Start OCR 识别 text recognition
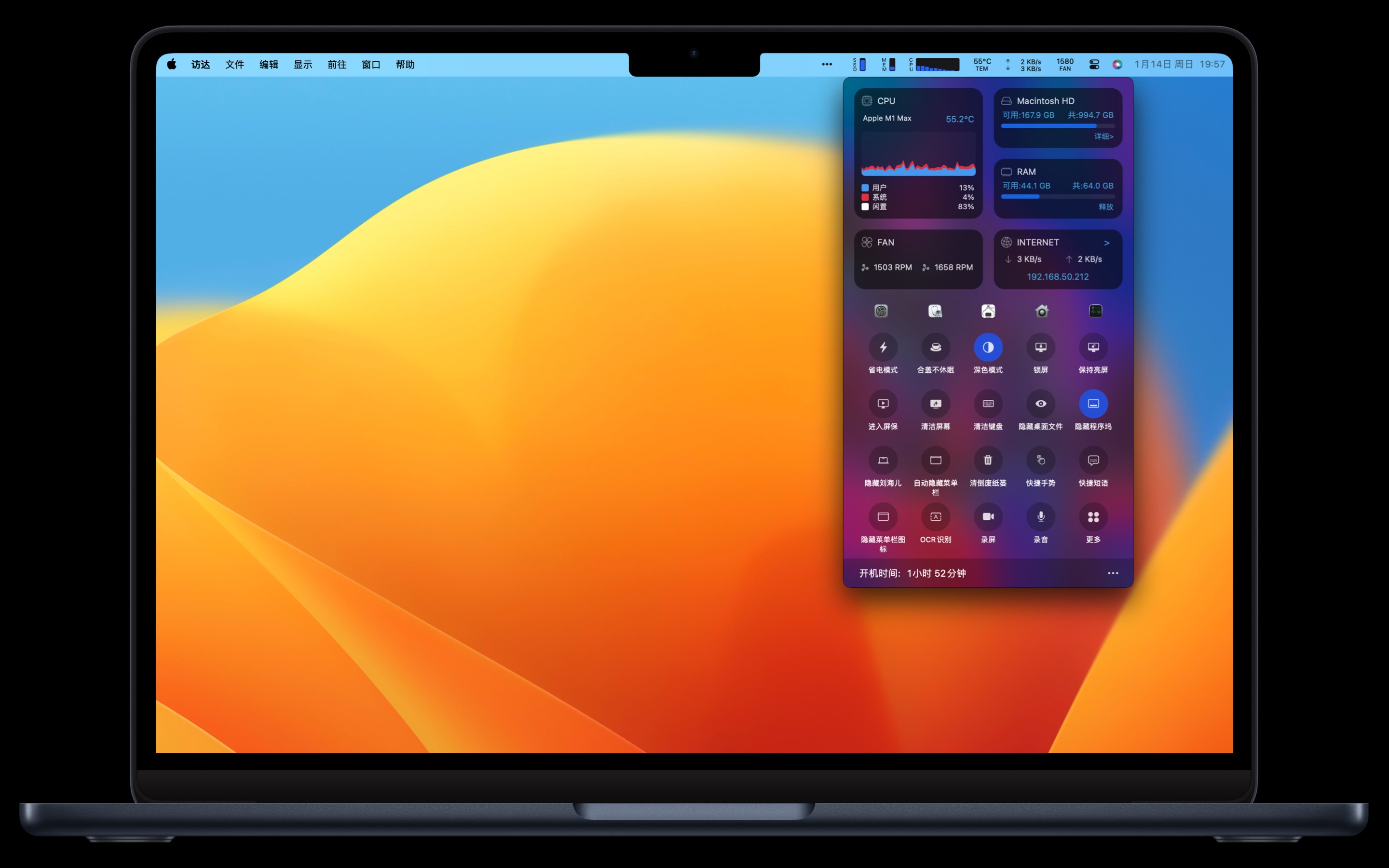Image resolution: width=1389 pixels, height=868 pixels. [x=935, y=516]
